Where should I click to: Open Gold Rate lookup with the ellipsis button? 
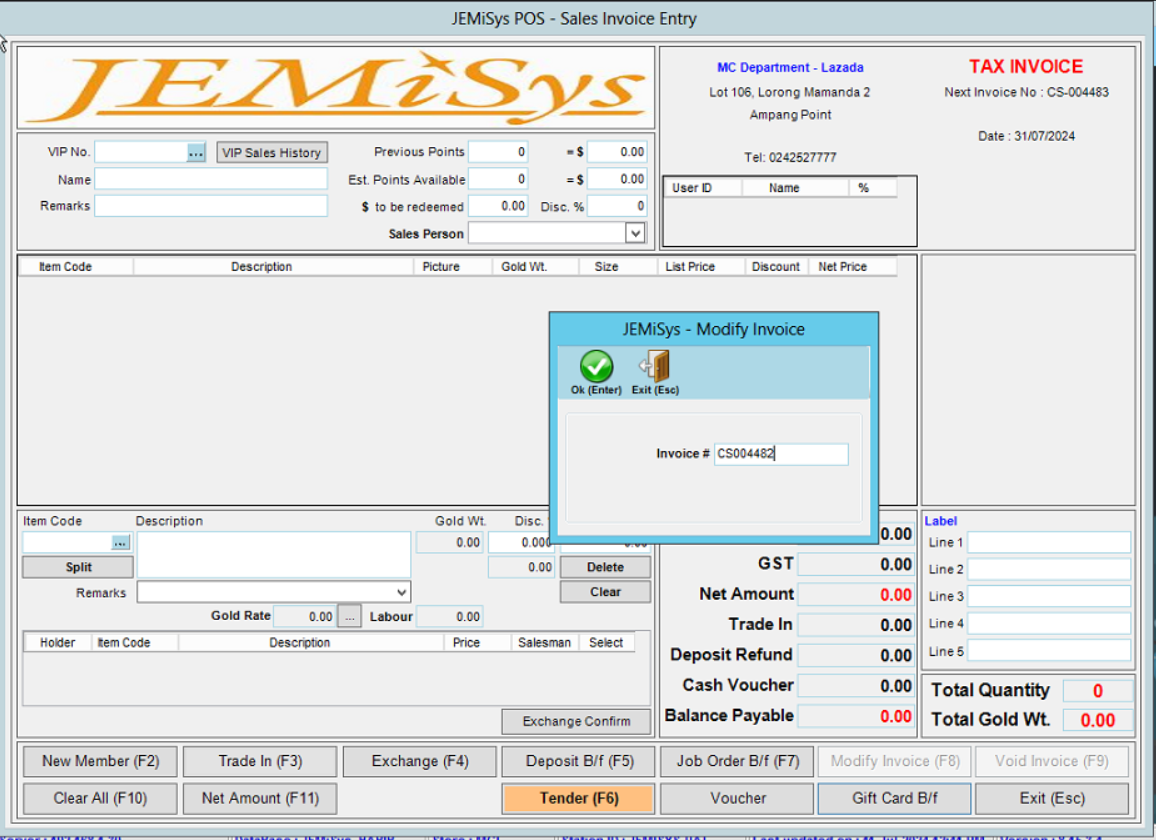(349, 616)
